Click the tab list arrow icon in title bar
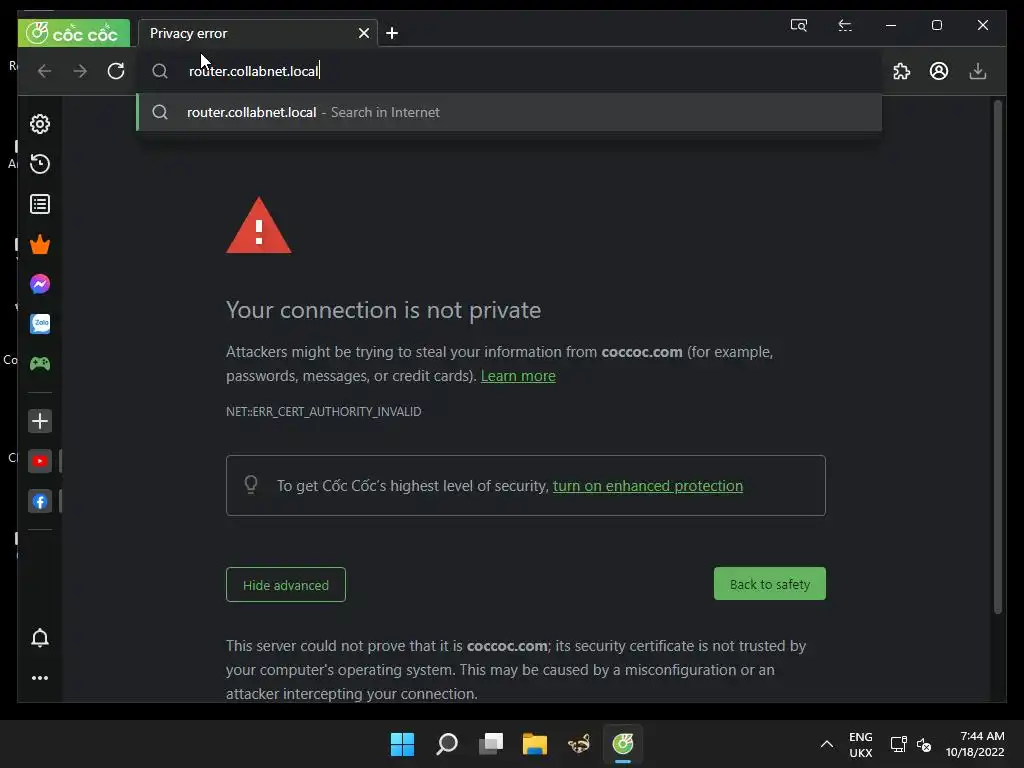The width and height of the screenshot is (1024, 768). tap(844, 25)
